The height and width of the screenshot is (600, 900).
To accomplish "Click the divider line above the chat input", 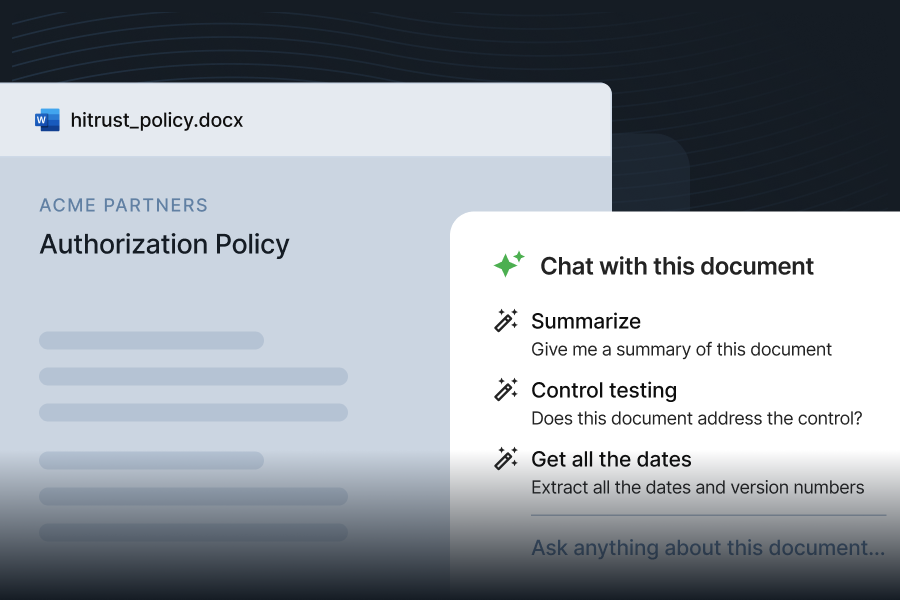I will 708,515.
